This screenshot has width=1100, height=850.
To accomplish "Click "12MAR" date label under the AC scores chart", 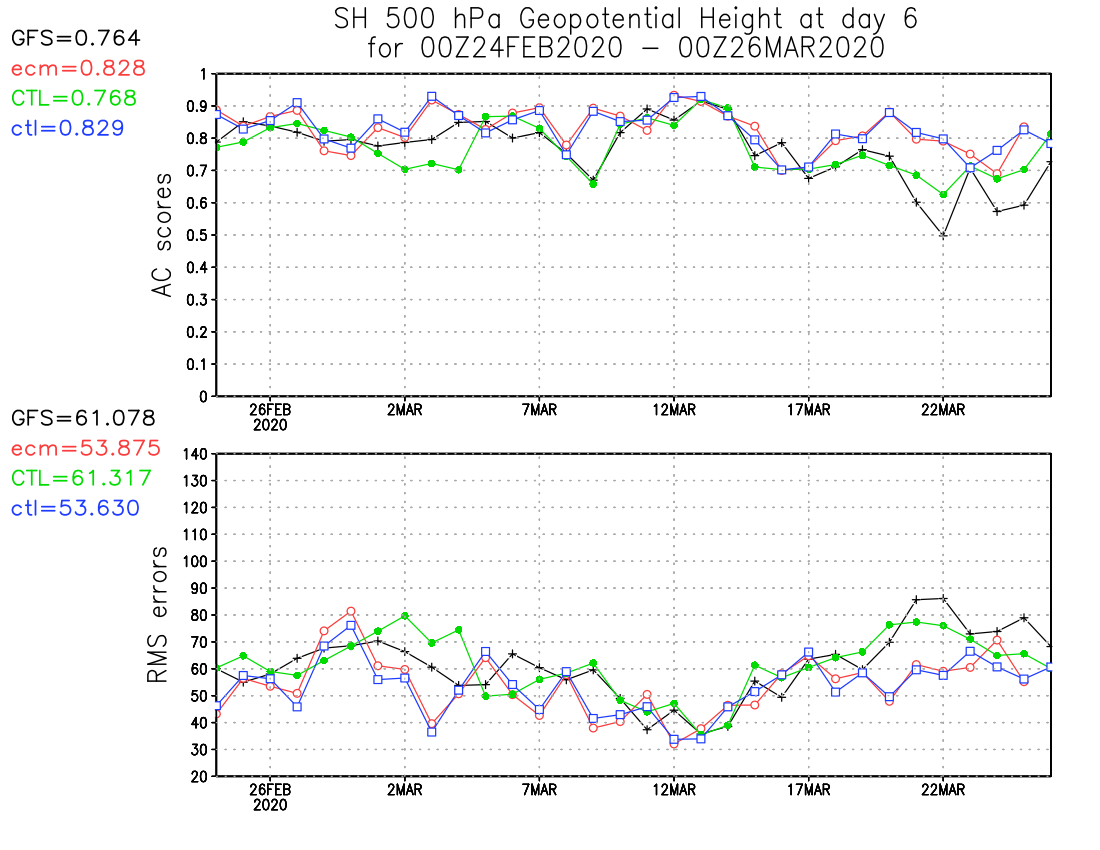I will 674,410.
